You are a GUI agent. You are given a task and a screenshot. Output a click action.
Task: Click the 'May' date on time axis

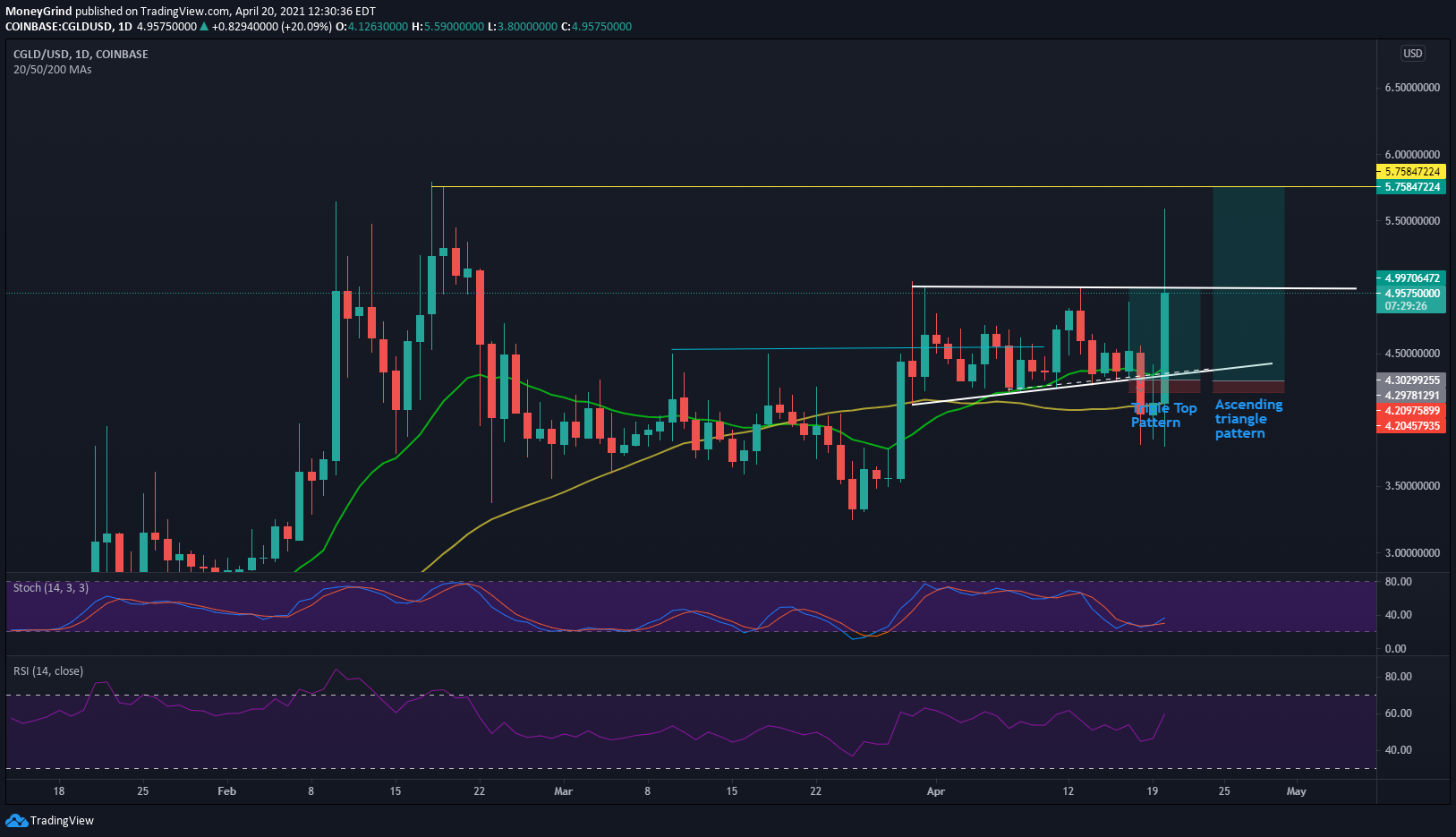click(1296, 791)
